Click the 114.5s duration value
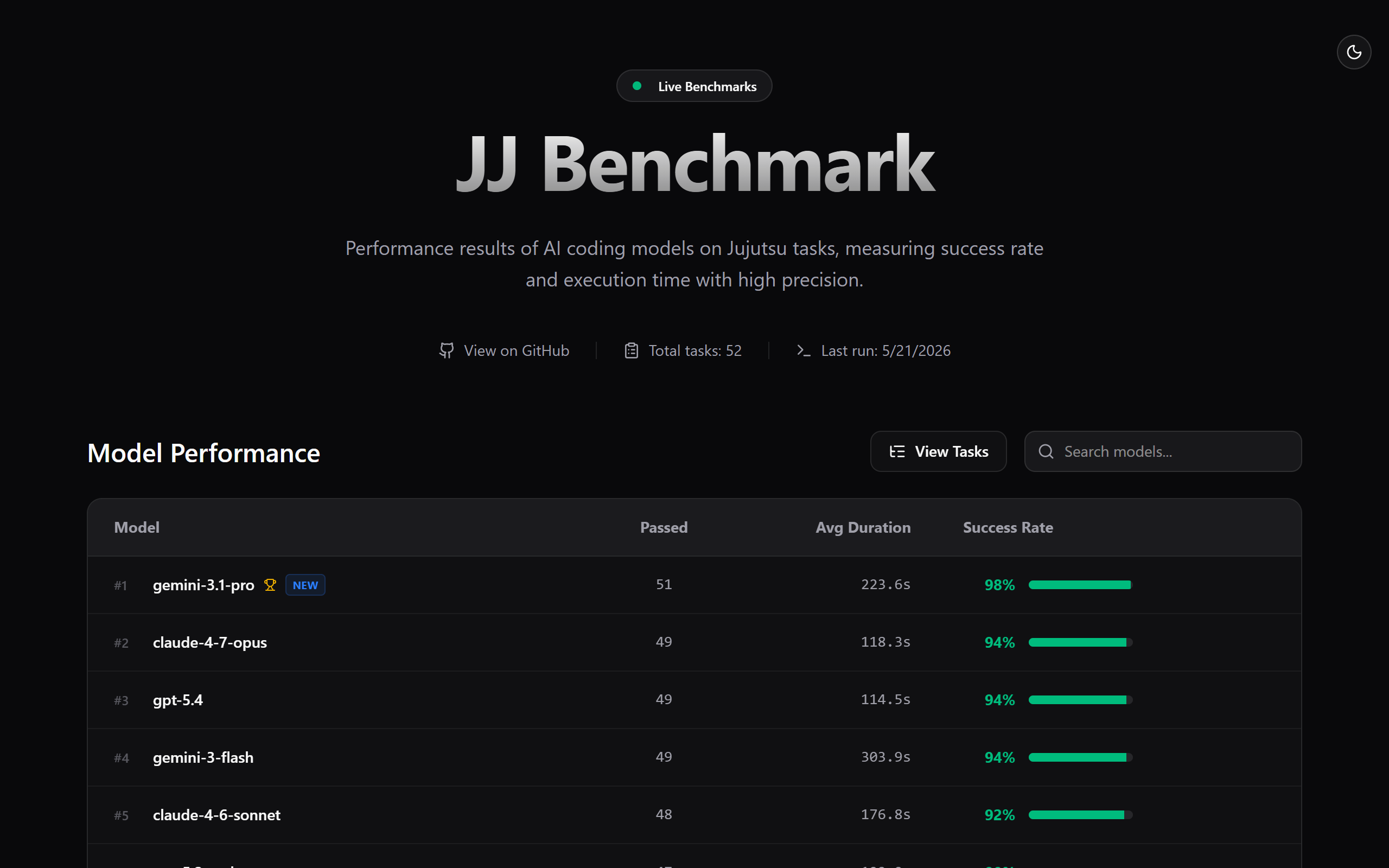This screenshot has width=1389, height=868. (x=885, y=699)
